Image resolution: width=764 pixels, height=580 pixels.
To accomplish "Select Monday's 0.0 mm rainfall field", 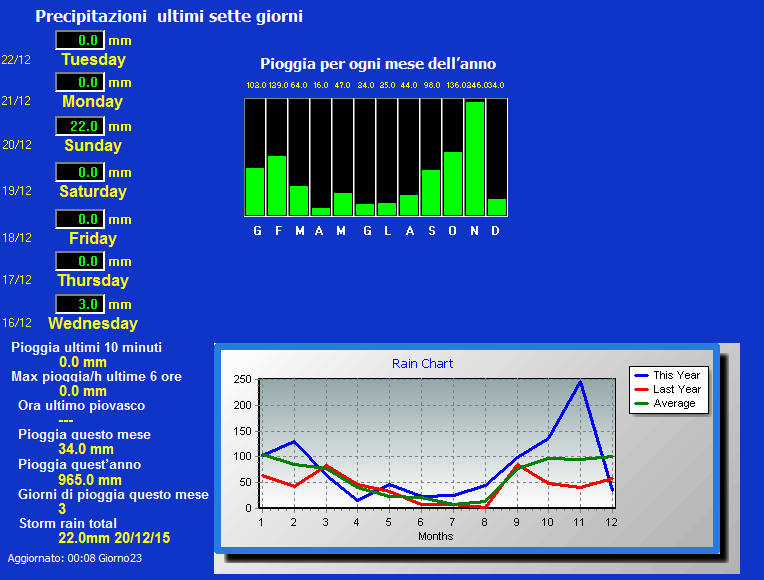I will point(80,82).
